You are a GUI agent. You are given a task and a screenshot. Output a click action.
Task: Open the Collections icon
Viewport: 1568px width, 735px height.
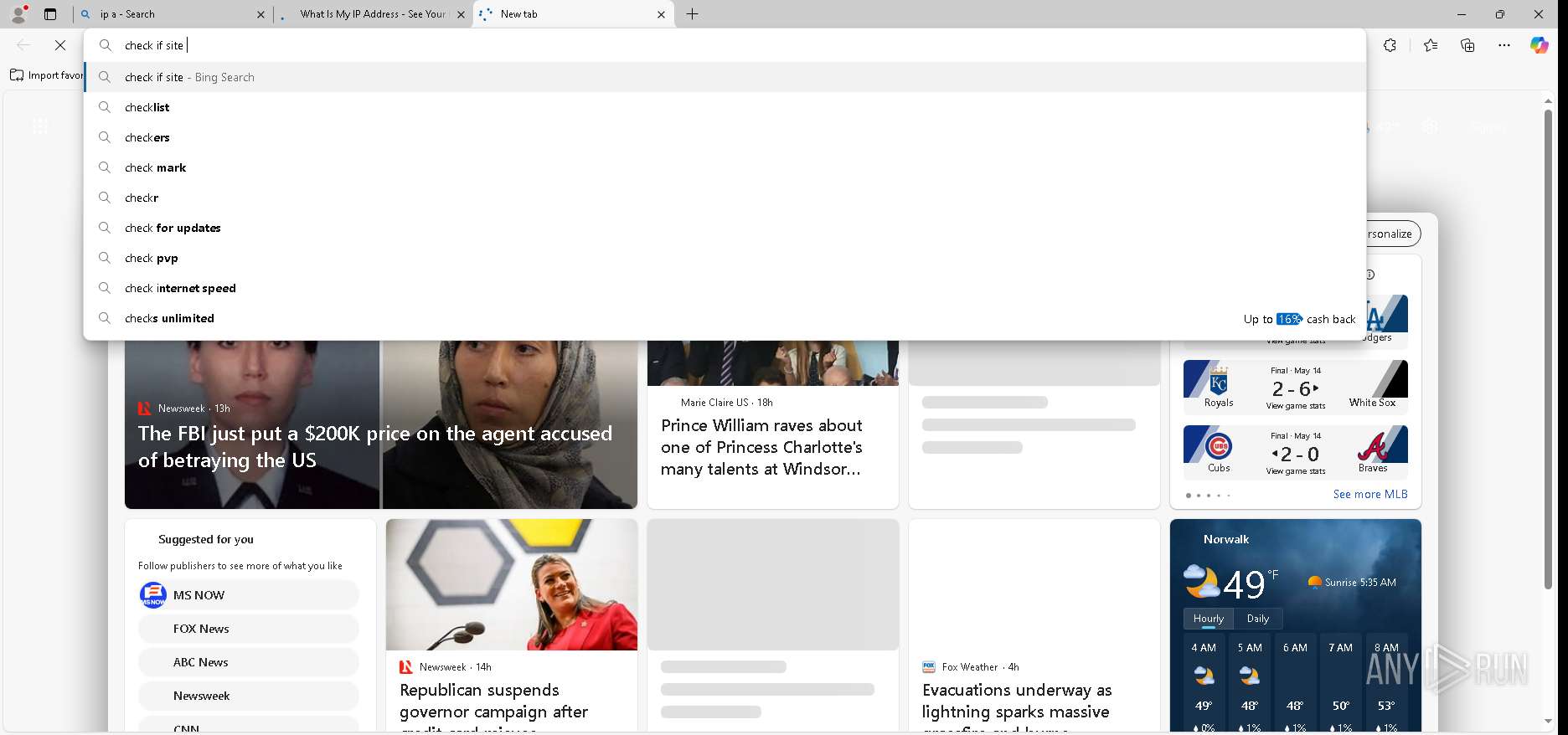pos(1467,45)
